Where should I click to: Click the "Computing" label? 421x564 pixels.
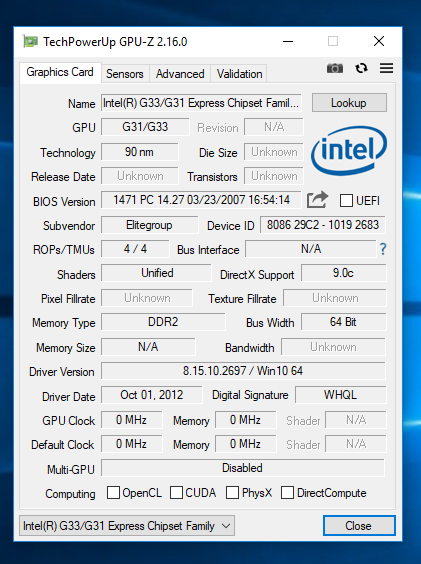click(70, 494)
